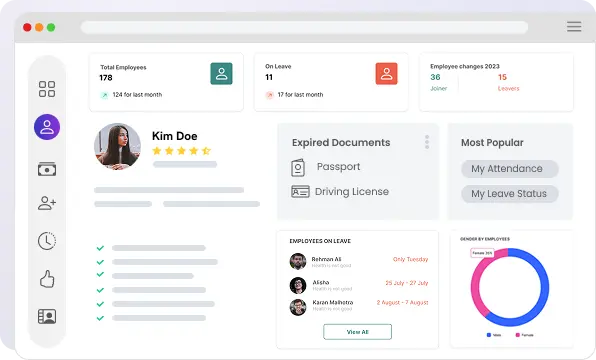Viewport: 596px width, 360px height.
Task: Open the ID card icon in sidebar
Action: [x=47, y=316]
